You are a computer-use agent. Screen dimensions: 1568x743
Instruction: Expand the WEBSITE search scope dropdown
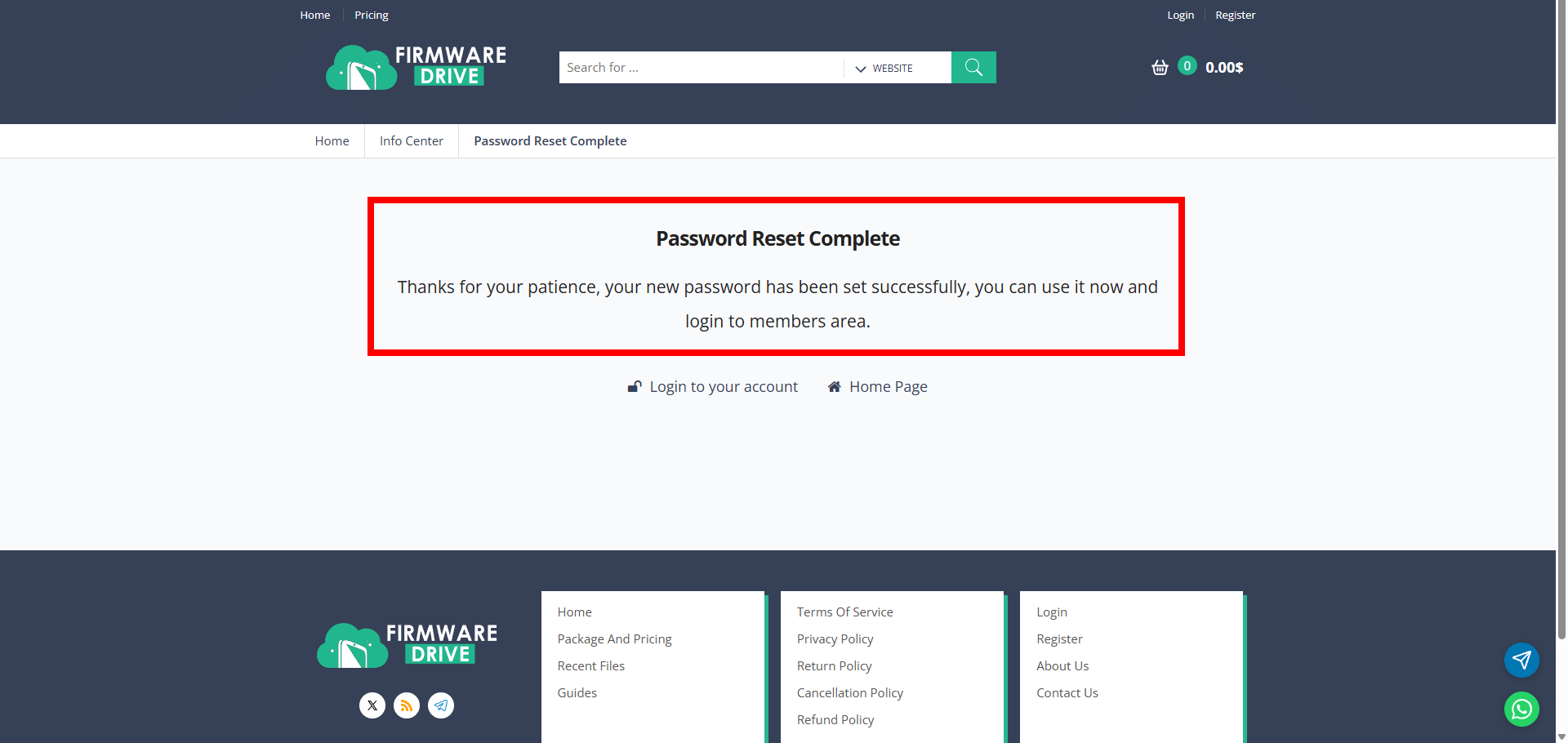(x=886, y=68)
